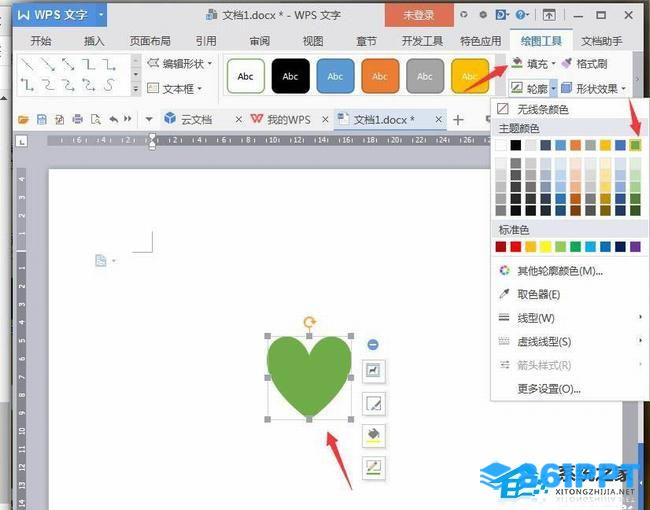
Task: Apply the blue Abc shape style
Action: click(335, 76)
